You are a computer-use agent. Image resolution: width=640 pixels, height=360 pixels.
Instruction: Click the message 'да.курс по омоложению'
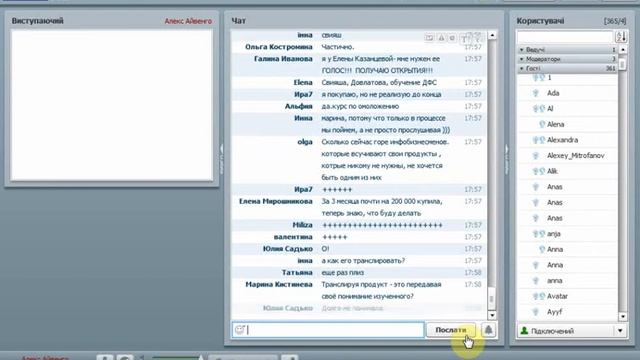click(360, 106)
